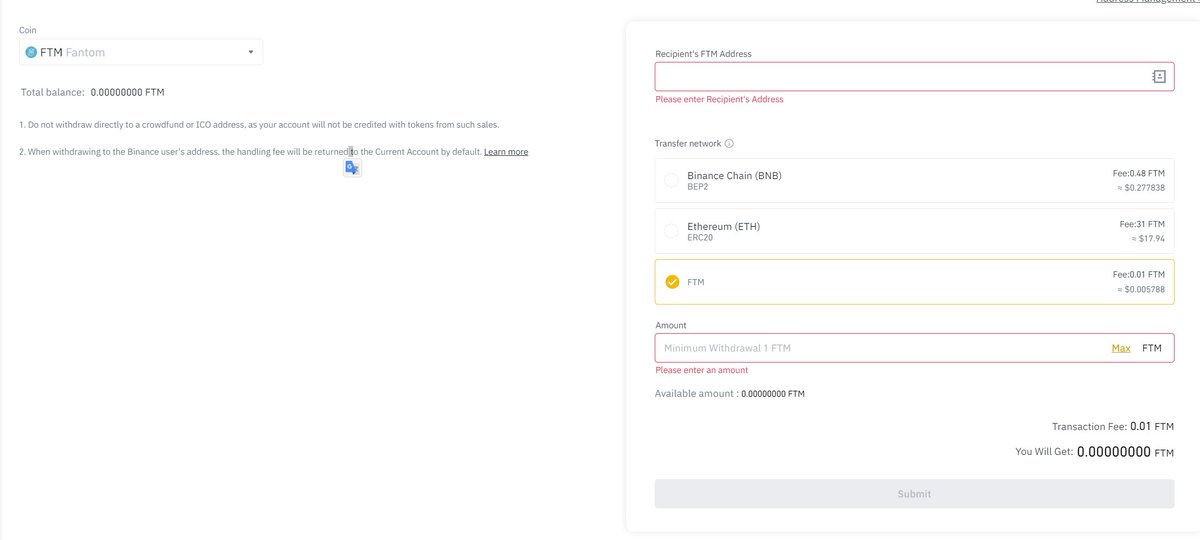Viewport: 1200px width, 540px height.
Task: Click the ≈ $17.94 fee value
Action: pos(1148,239)
